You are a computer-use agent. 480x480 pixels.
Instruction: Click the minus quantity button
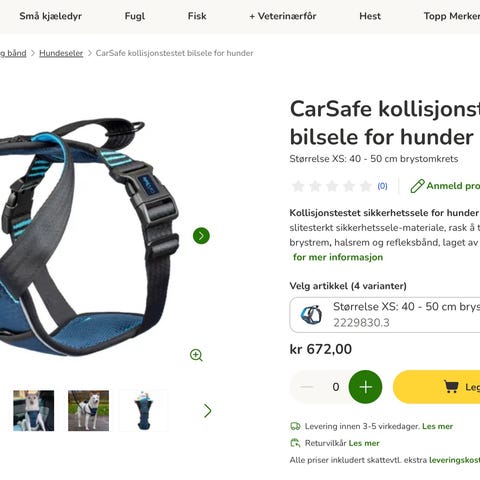point(306,387)
